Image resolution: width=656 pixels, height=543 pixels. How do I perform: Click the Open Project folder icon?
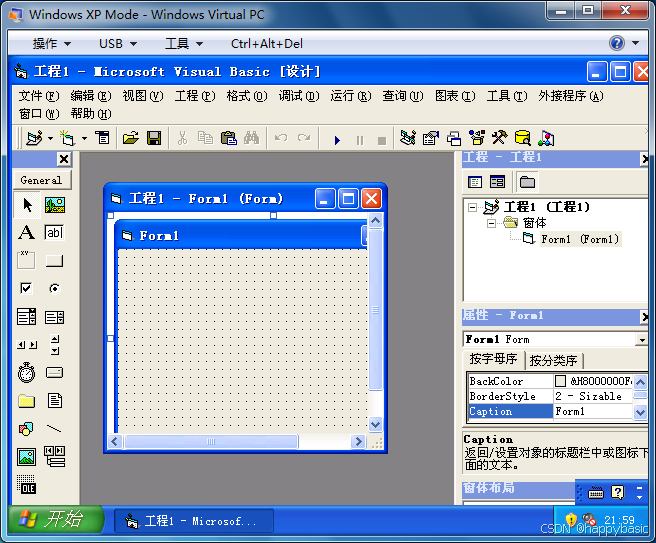tap(131, 138)
